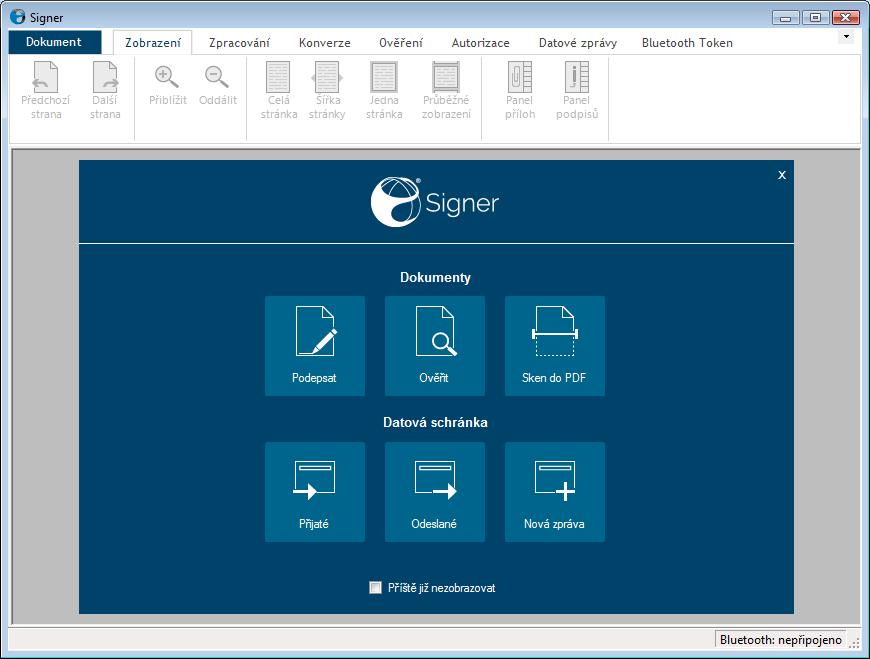Enable Průběžné zobrazení view
Screen dimensions: 870x659
click(446, 91)
